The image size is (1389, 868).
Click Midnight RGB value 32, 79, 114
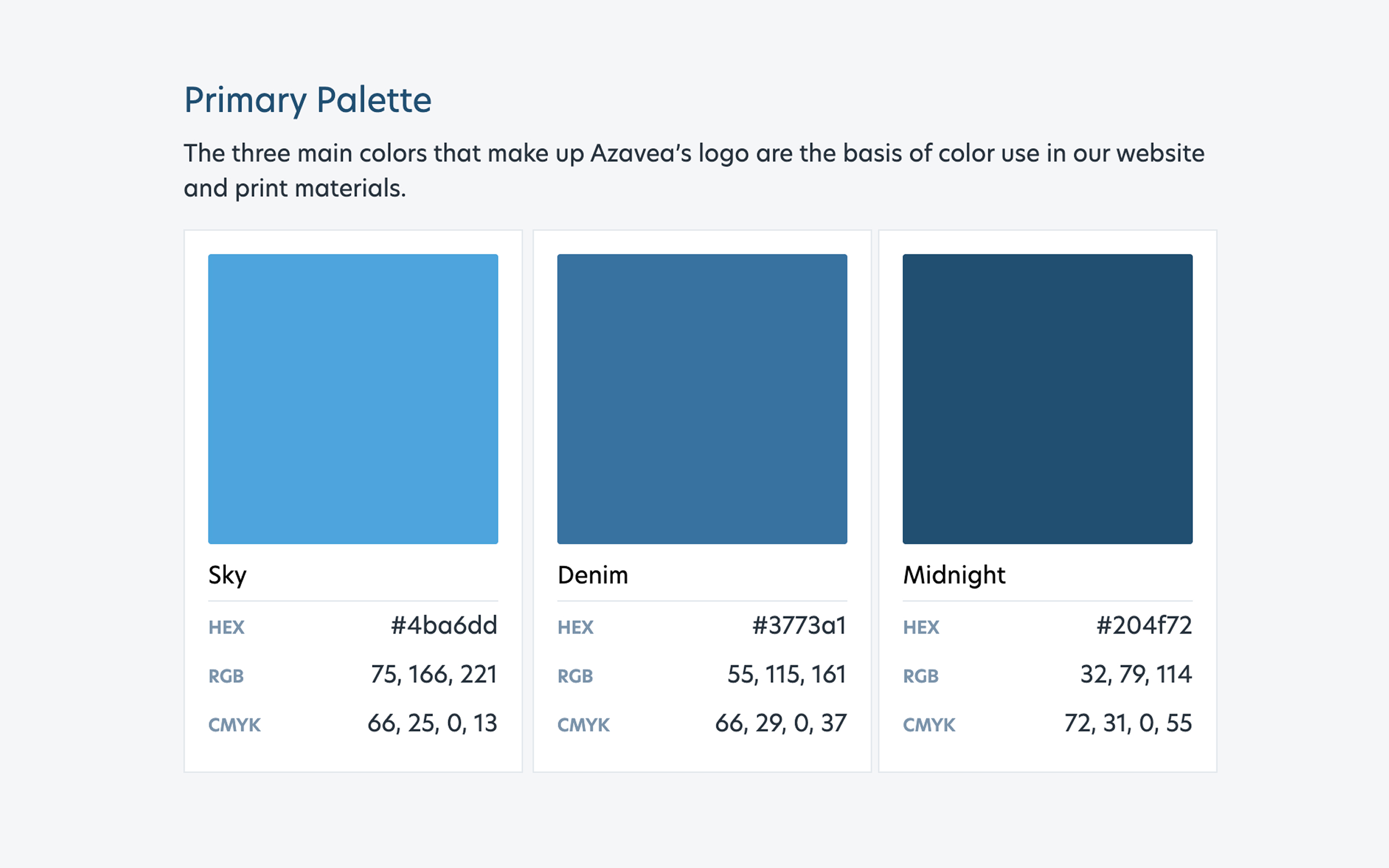pos(1136,674)
